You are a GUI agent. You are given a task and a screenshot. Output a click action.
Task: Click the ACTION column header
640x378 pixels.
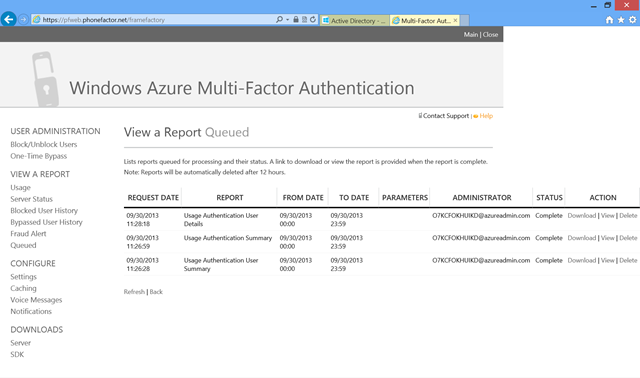click(x=603, y=198)
